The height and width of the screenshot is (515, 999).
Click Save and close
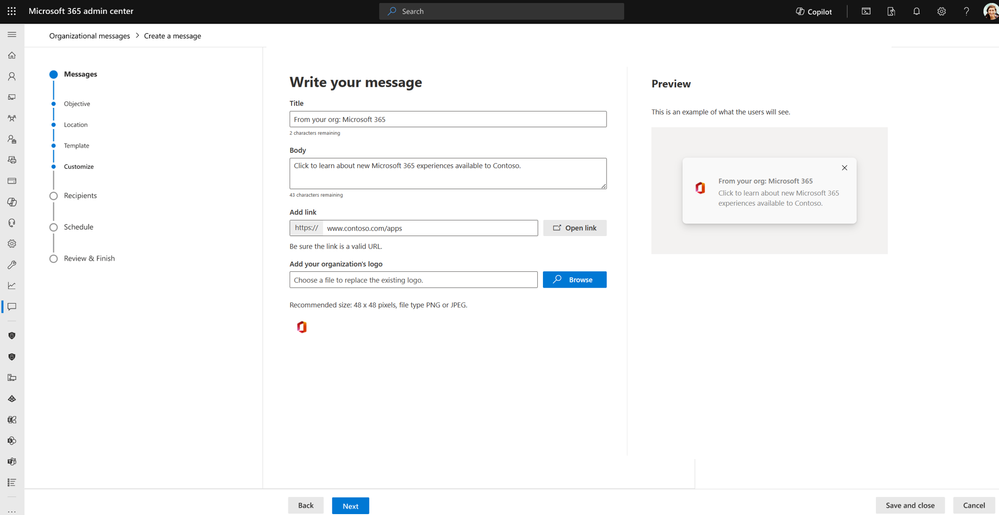coord(910,505)
